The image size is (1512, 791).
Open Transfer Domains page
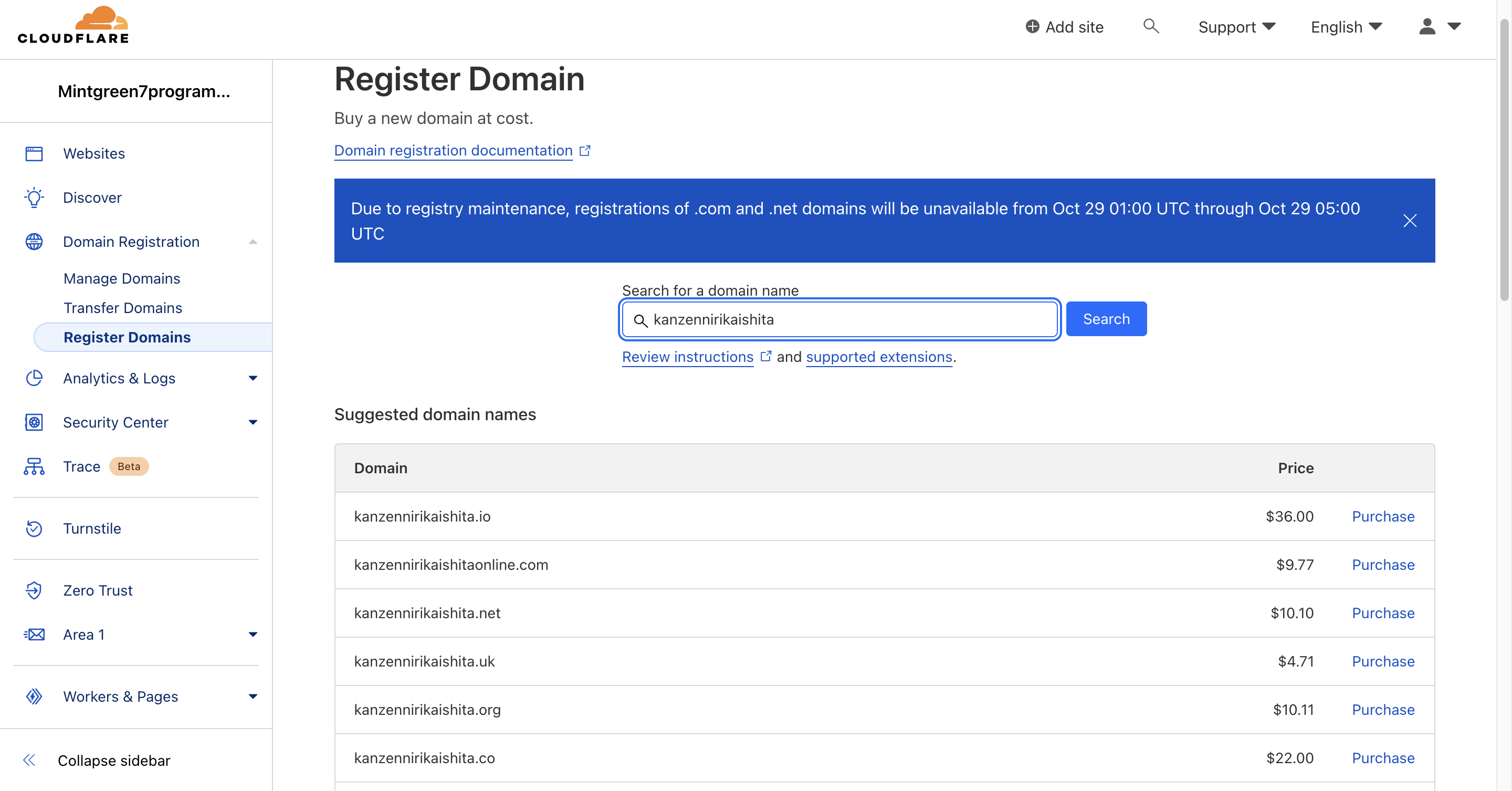pyautogui.click(x=123, y=308)
